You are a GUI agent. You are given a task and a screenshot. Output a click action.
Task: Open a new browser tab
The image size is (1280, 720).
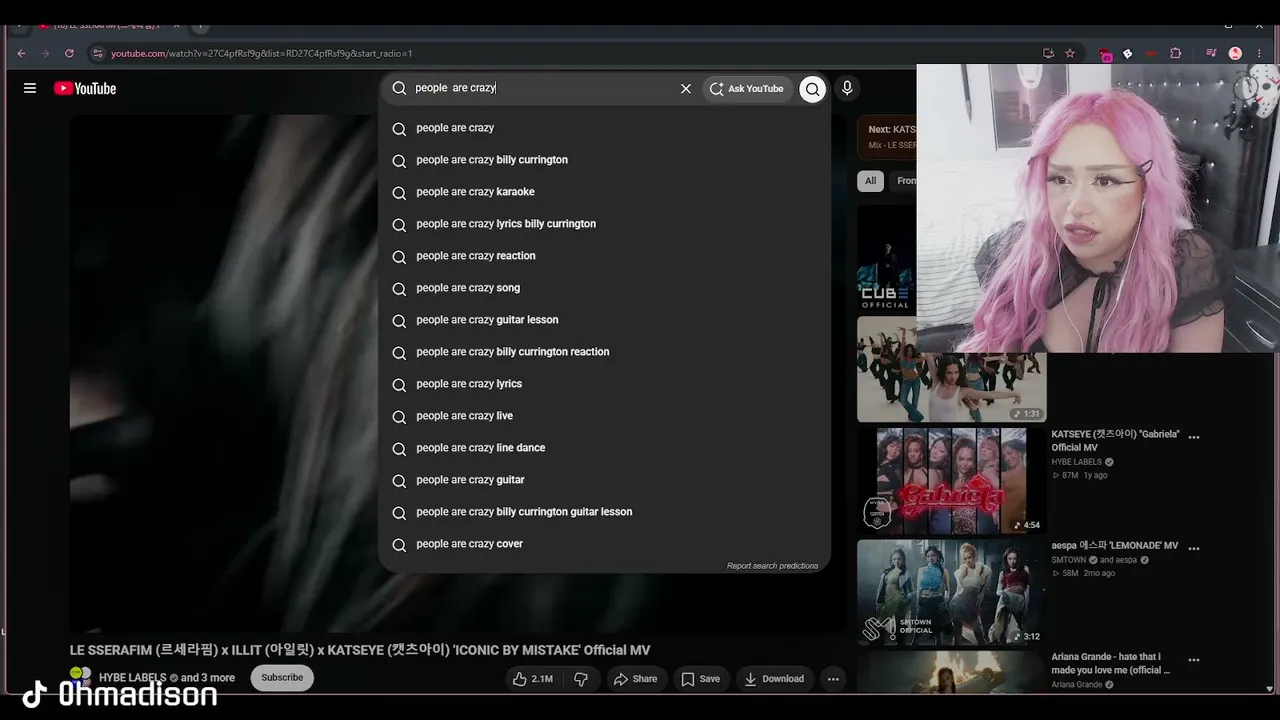pos(201,26)
